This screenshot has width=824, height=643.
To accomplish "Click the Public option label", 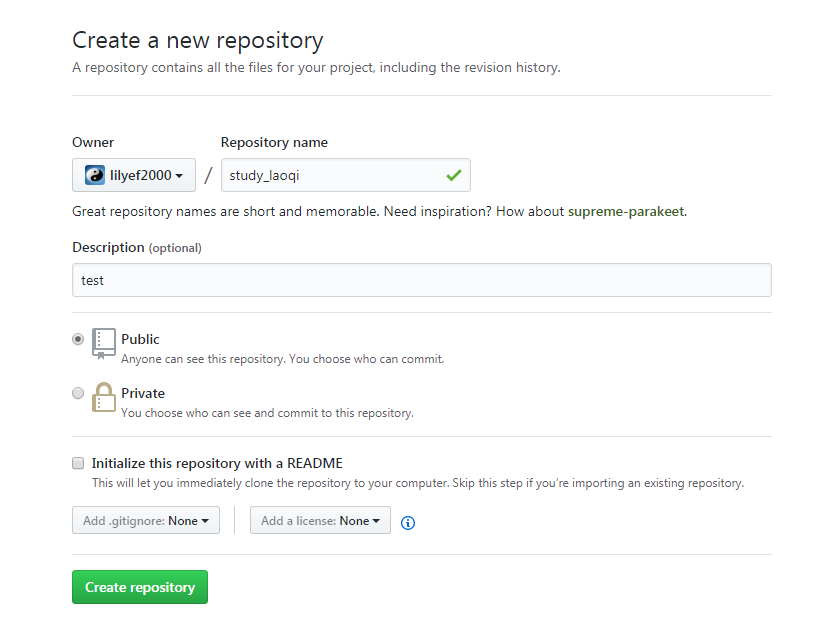I will tap(140, 339).
